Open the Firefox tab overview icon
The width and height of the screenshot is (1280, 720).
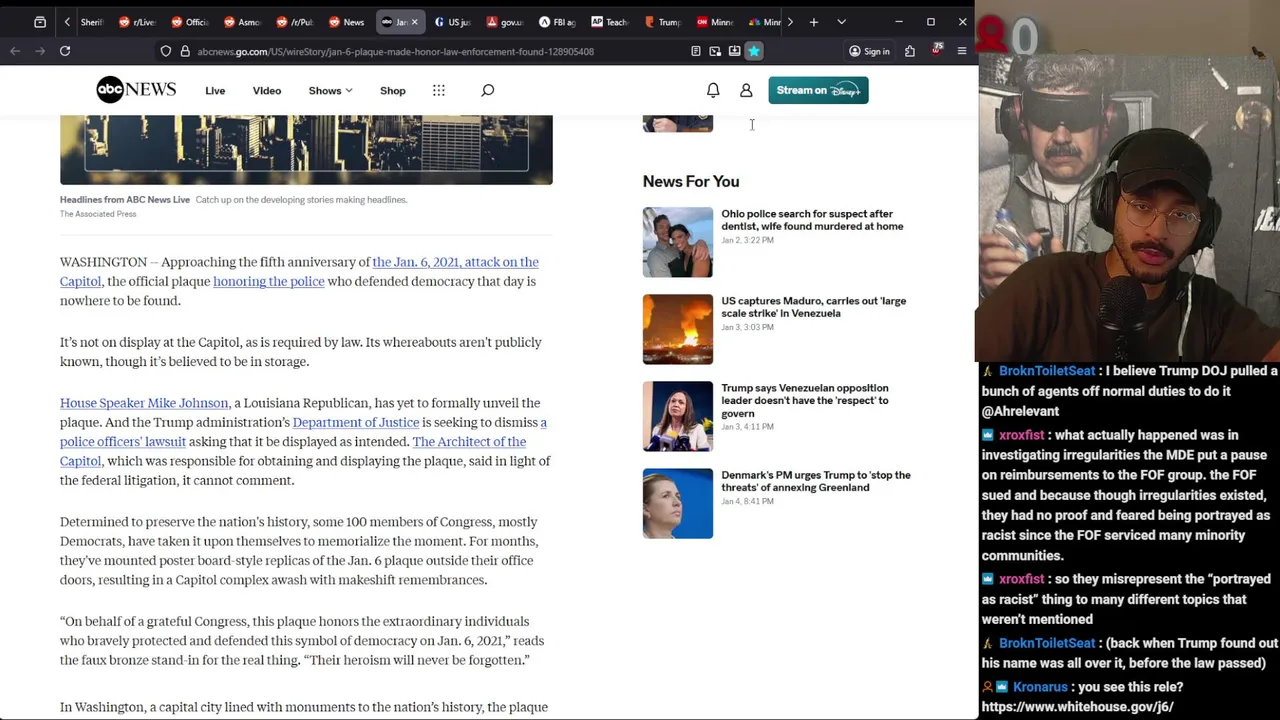[x=40, y=22]
